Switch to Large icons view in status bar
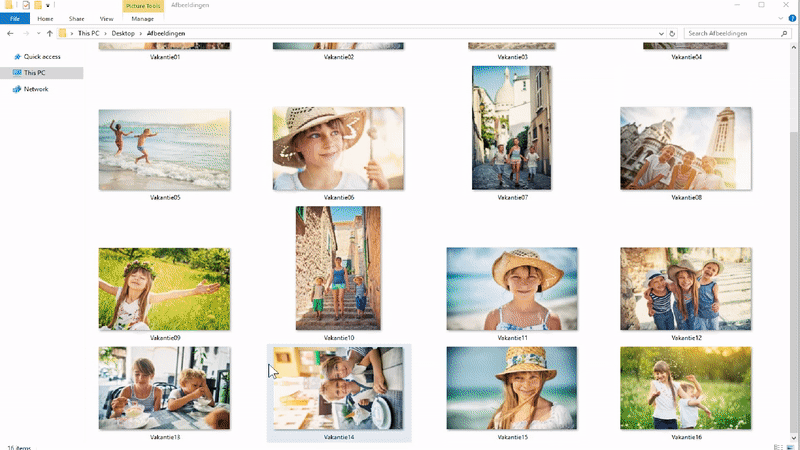The width and height of the screenshot is (800, 450). click(x=790, y=445)
